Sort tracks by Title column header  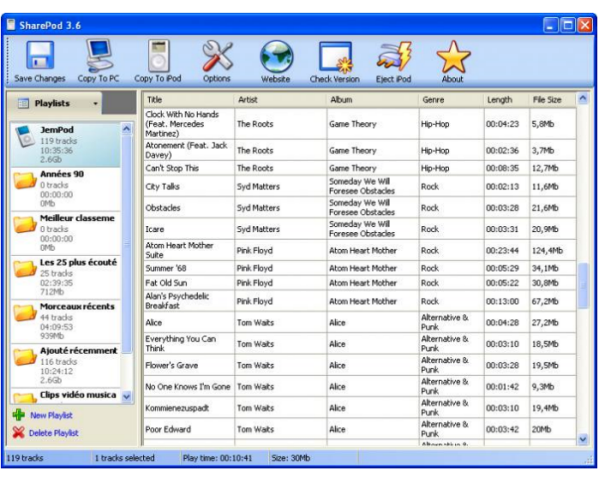click(x=189, y=100)
